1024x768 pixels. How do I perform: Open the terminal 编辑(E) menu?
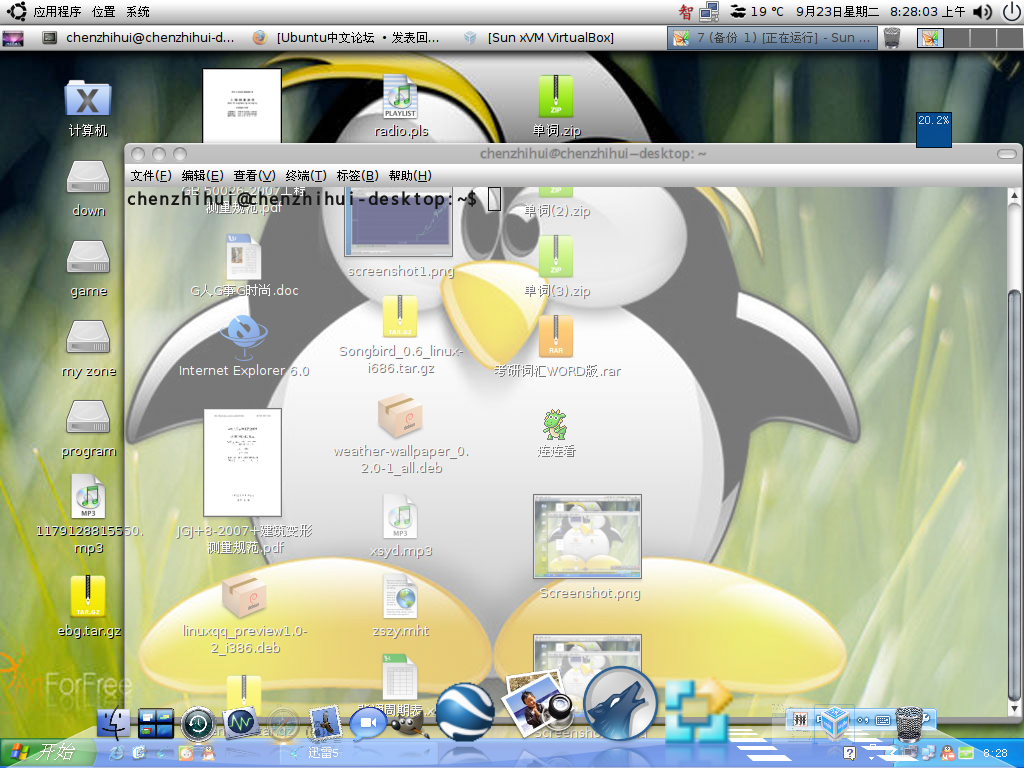coord(202,176)
